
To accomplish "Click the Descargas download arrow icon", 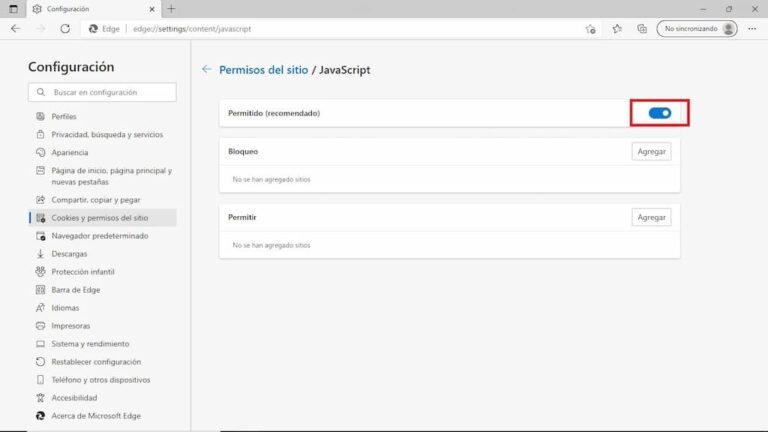I will pos(40,254).
